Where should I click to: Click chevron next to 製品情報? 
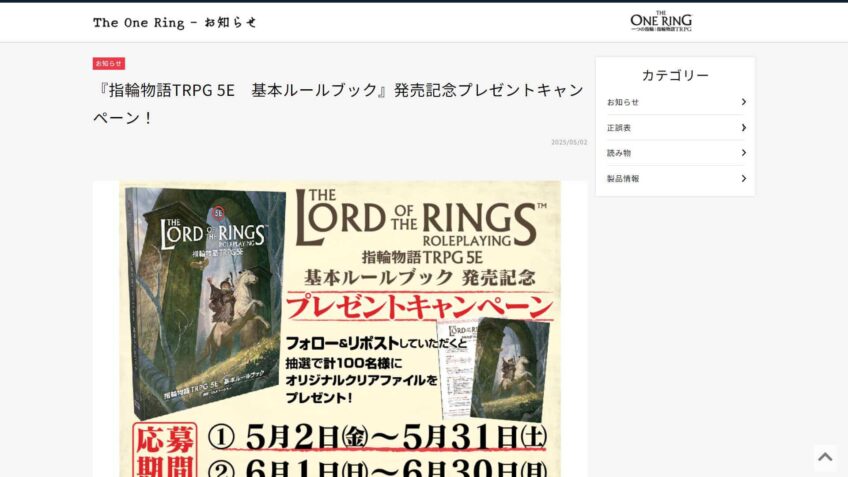pos(744,178)
